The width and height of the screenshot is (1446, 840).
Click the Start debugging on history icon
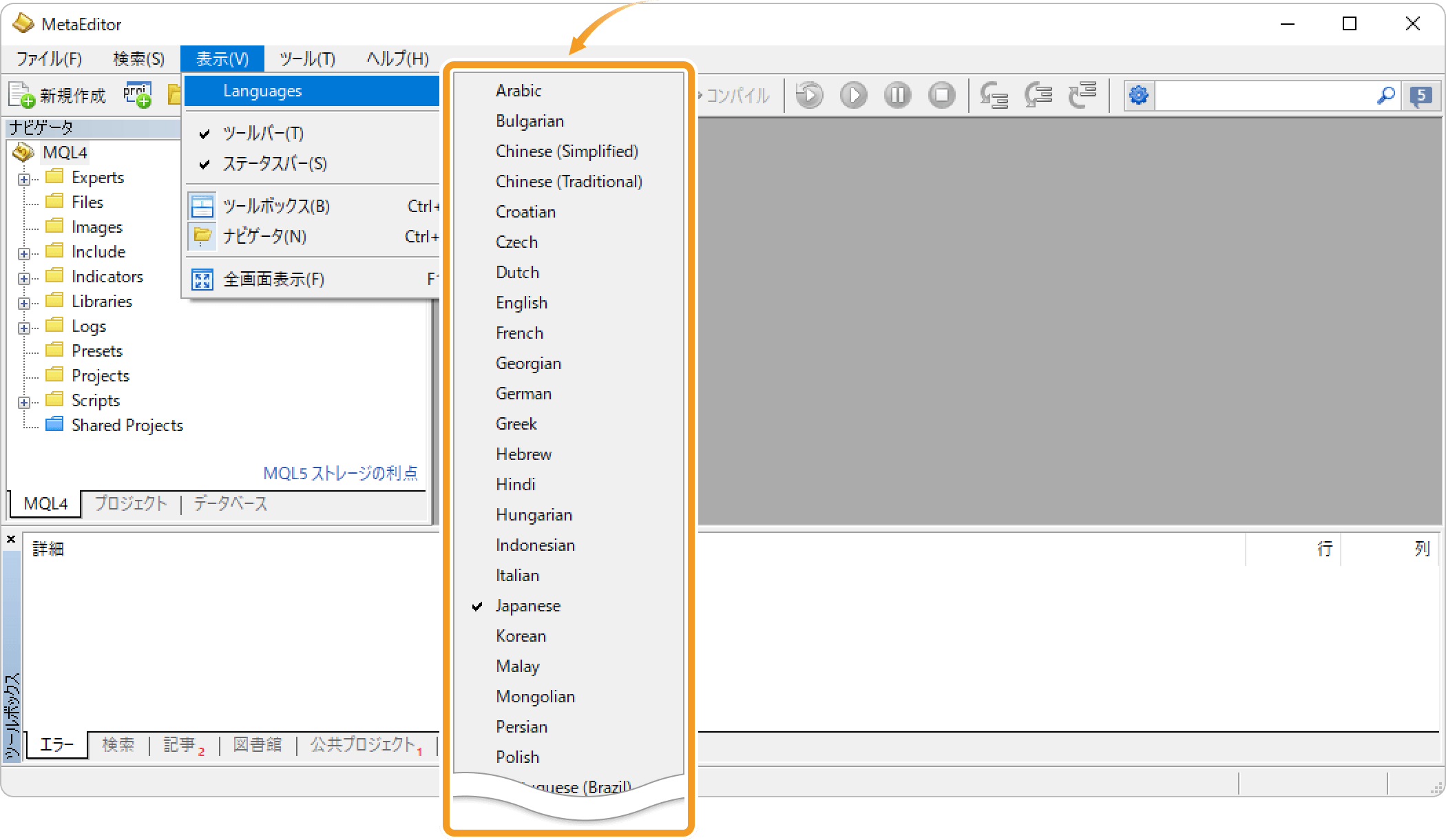coord(810,95)
